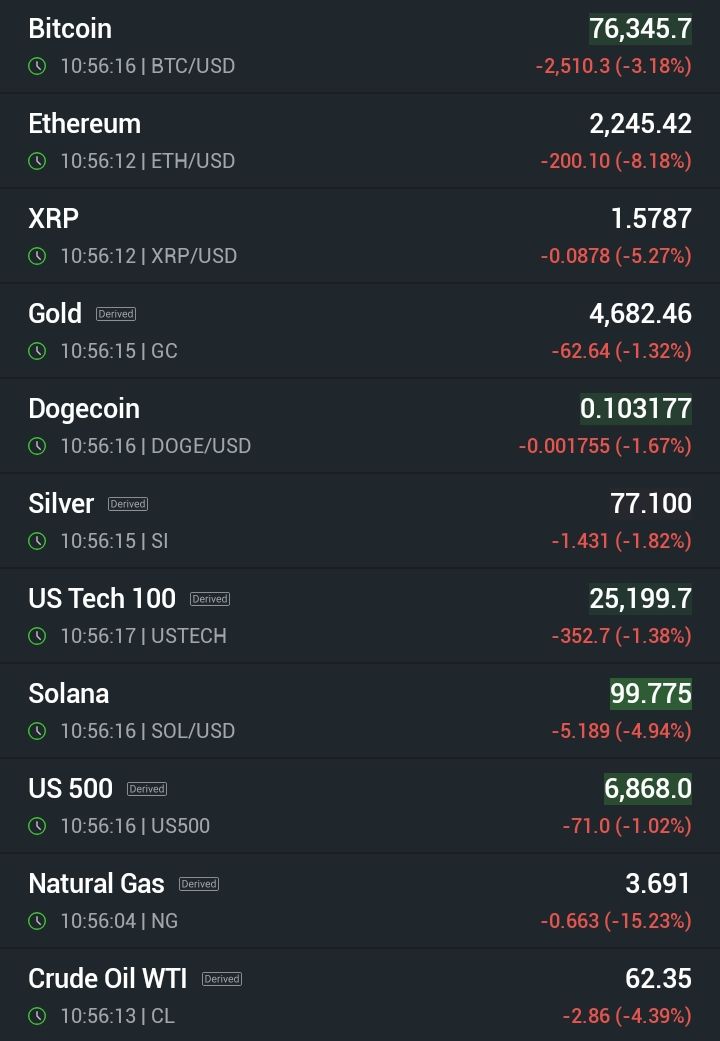
Task: Click the Dogecoin price 0.103177
Action: (636, 409)
